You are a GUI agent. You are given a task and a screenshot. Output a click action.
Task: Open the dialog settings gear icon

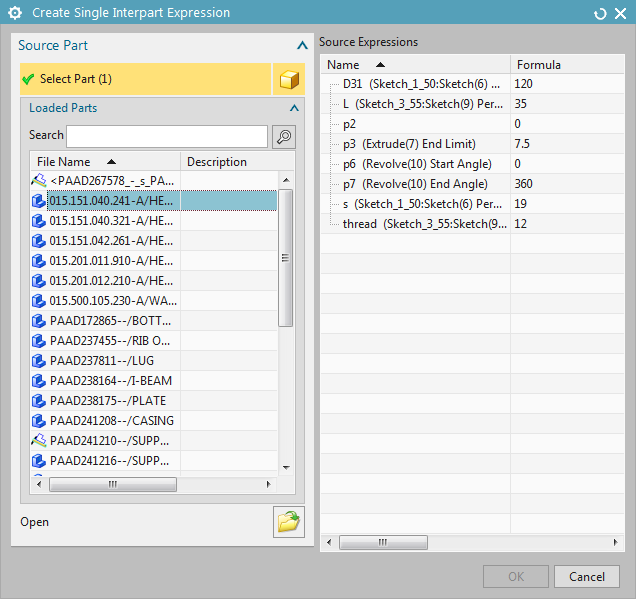pos(15,13)
